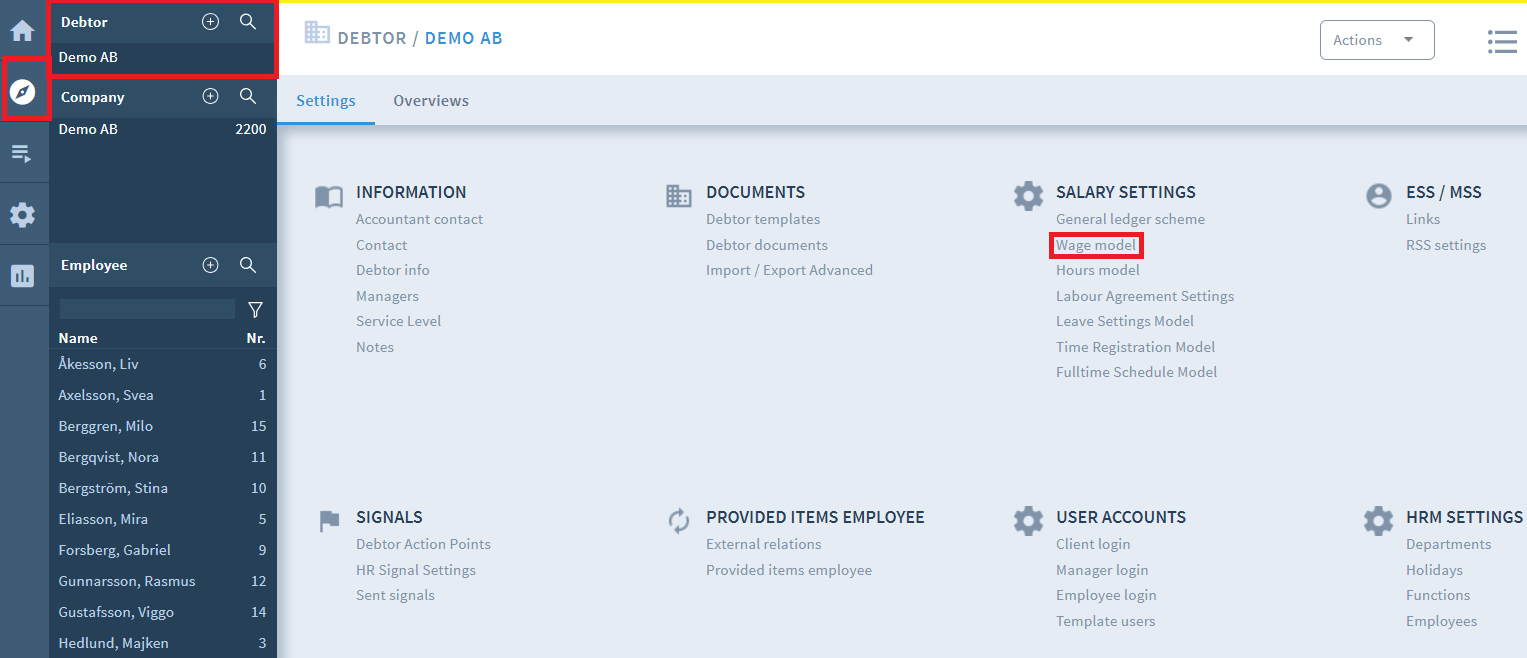Open Leave Settings Model link
Image resolution: width=1527 pixels, height=658 pixels.
(1125, 321)
